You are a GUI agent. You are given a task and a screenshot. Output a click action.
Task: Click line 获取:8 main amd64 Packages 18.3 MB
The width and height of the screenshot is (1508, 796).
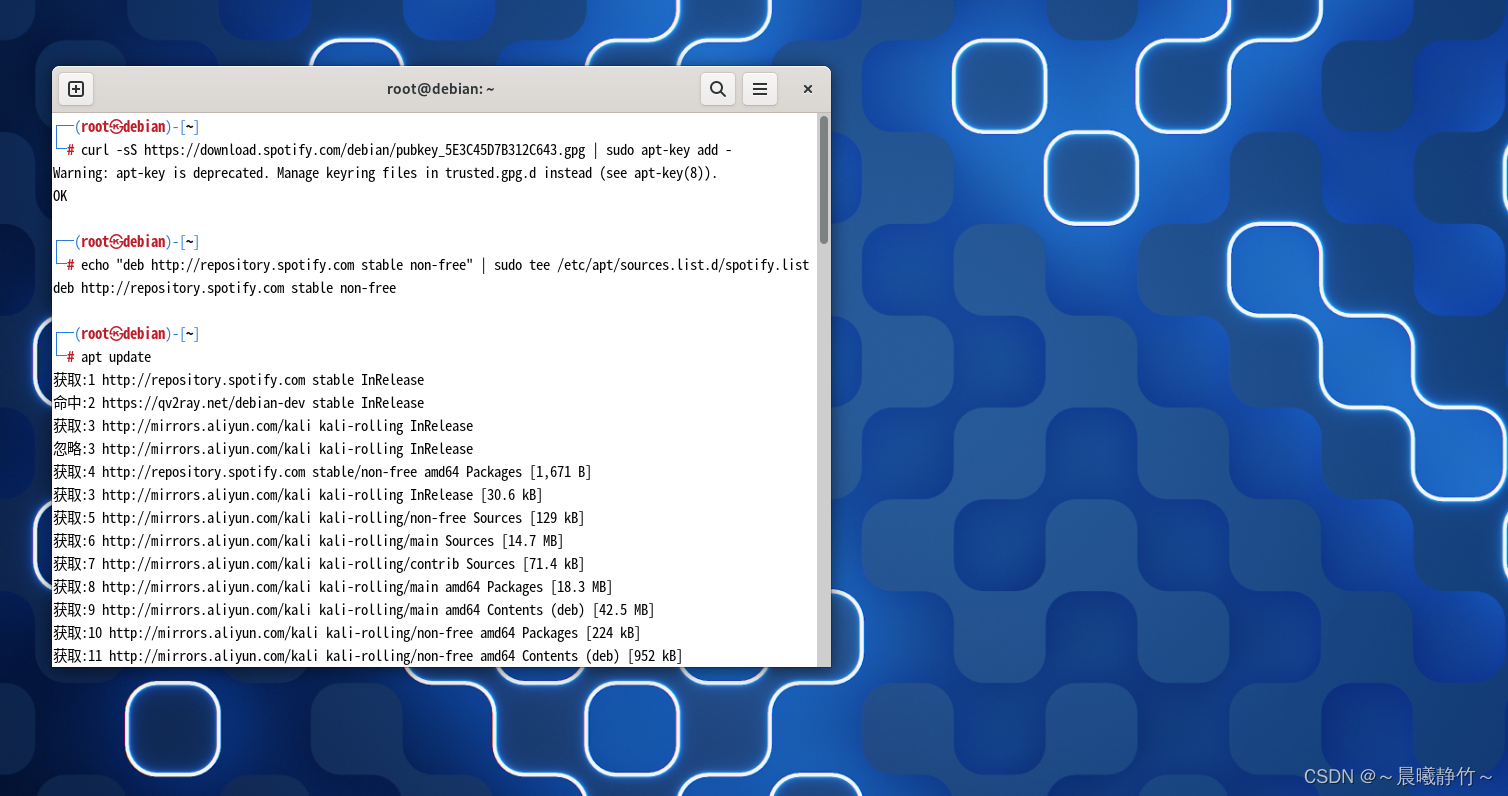click(333, 587)
